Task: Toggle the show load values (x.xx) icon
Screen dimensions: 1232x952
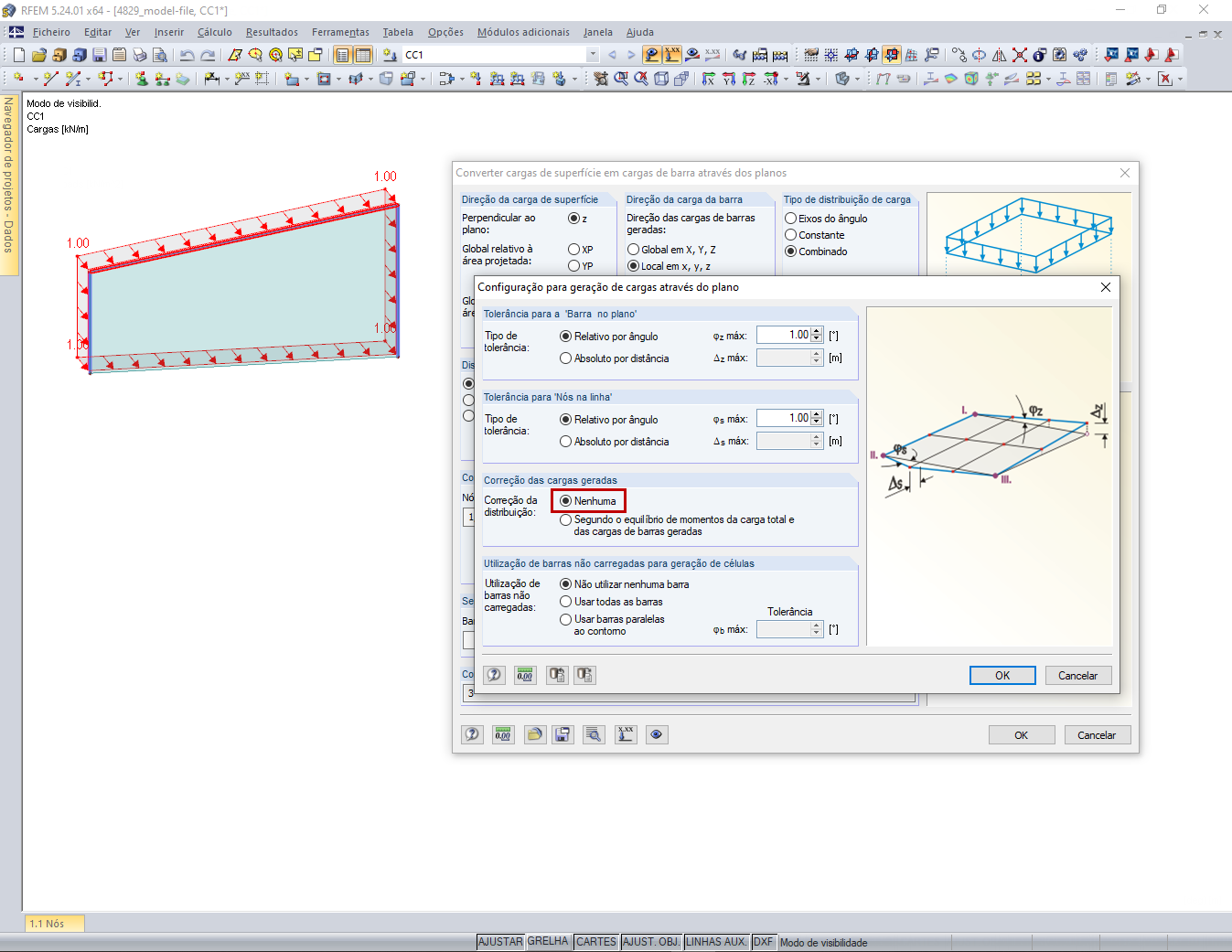Action: pyautogui.click(x=672, y=55)
